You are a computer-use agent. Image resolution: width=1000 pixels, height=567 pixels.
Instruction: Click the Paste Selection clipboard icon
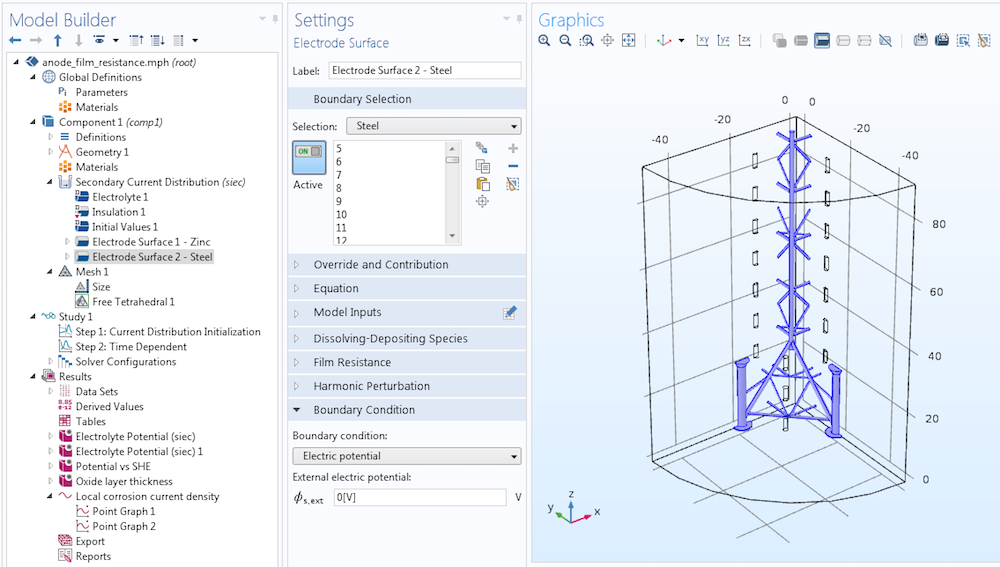pyautogui.click(x=482, y=184)
